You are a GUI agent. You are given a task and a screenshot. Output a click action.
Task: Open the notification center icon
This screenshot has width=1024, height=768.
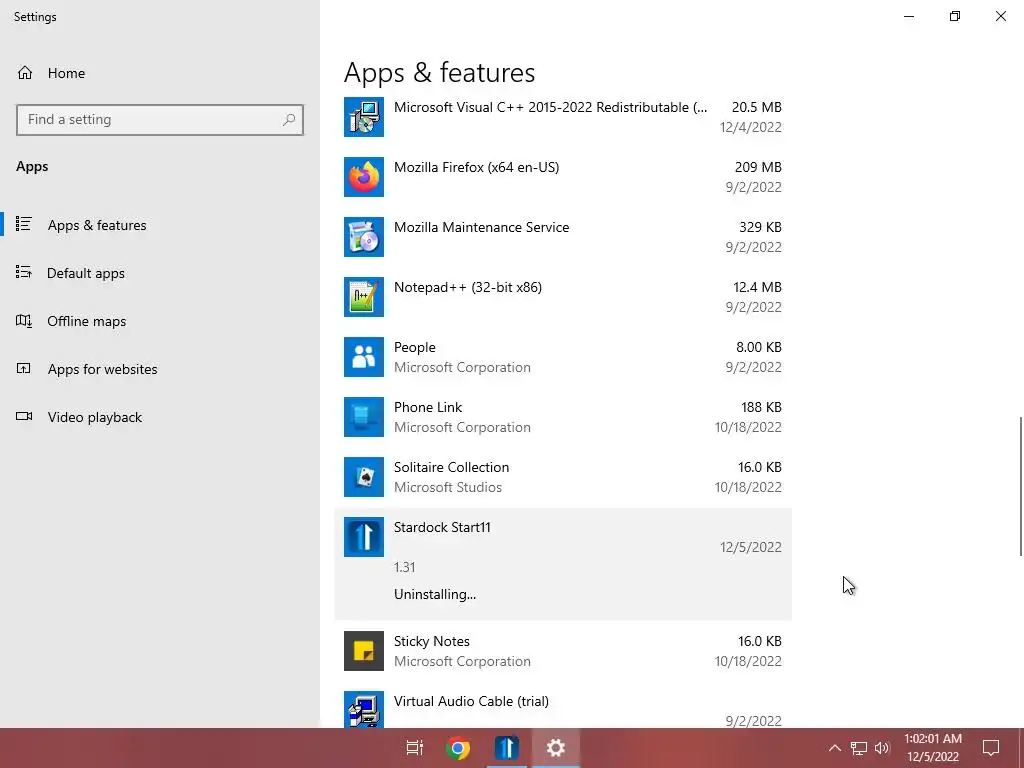pos(991,748)
